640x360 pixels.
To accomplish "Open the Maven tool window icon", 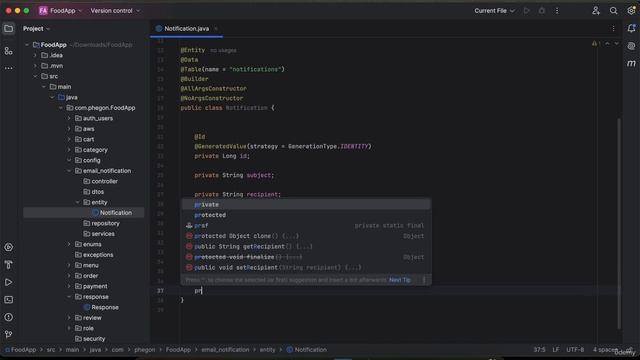I will pos(631,64).
